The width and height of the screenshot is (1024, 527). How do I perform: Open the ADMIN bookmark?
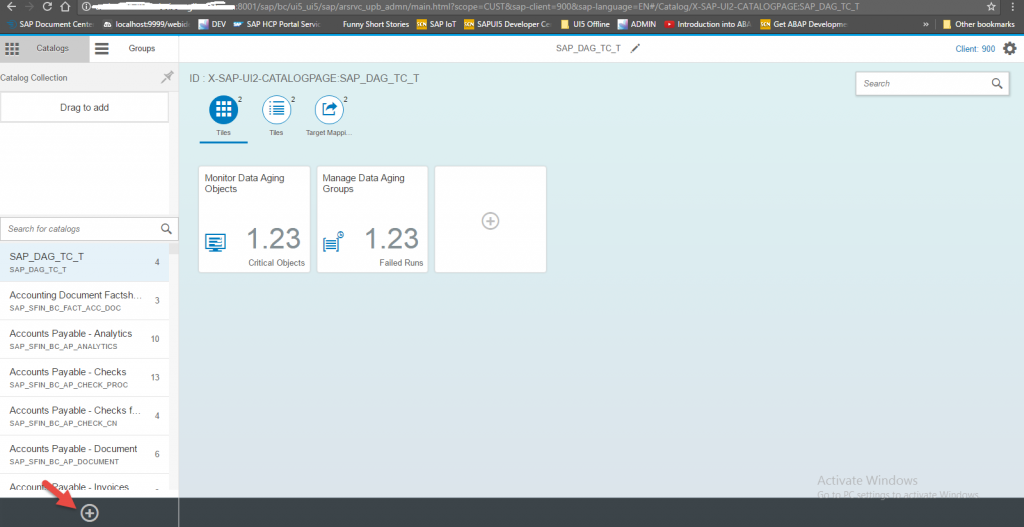(x=637, y=24)
